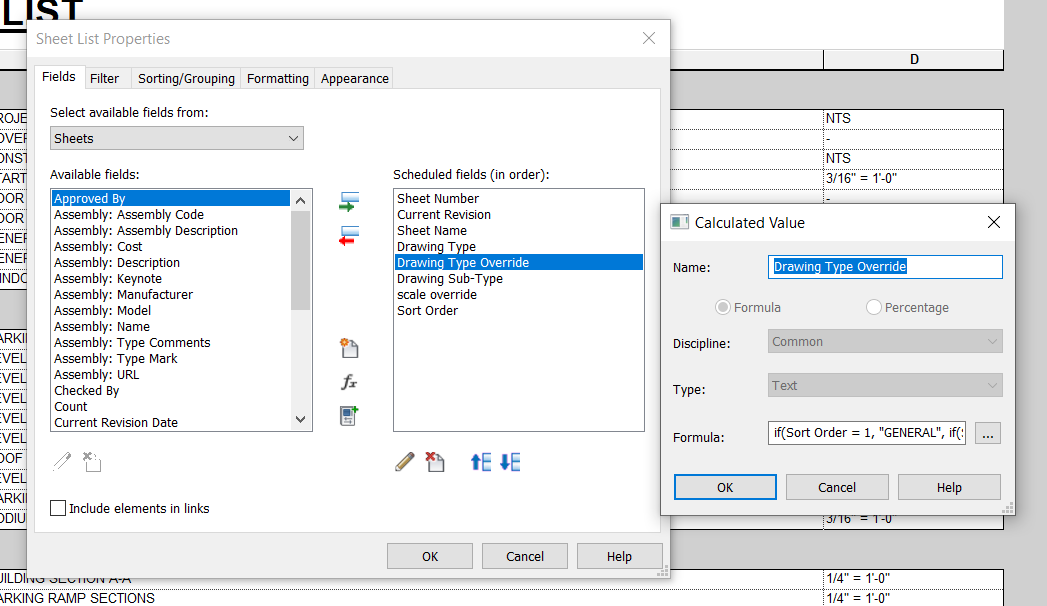The image size is (1047, 606).
Task: Click the New Parameter icon
Action: (347, 348)
